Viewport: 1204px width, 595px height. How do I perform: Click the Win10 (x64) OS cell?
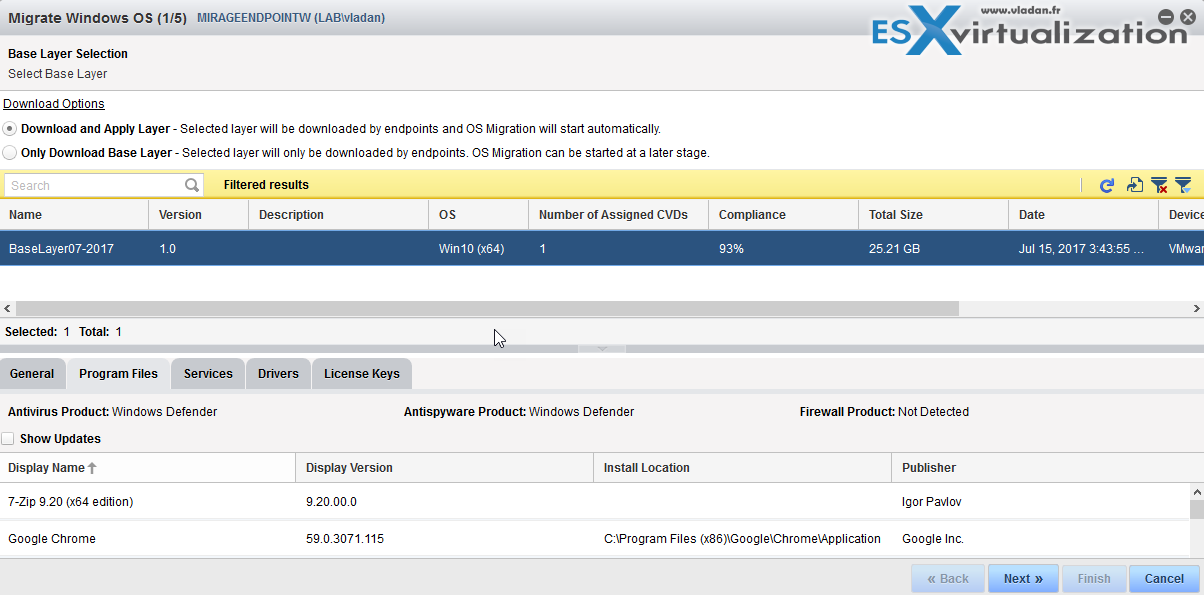pos(471,249)
